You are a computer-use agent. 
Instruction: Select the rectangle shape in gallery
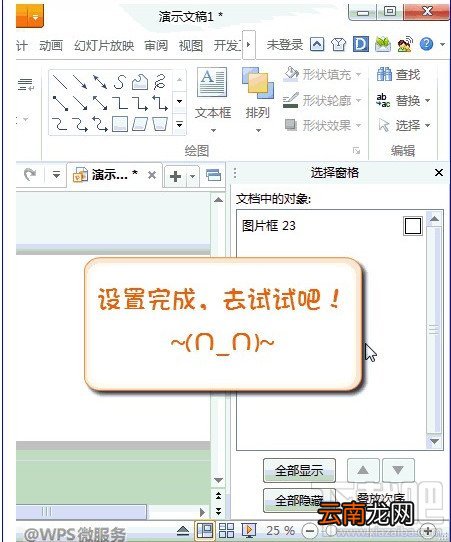[x=120, y=124]
